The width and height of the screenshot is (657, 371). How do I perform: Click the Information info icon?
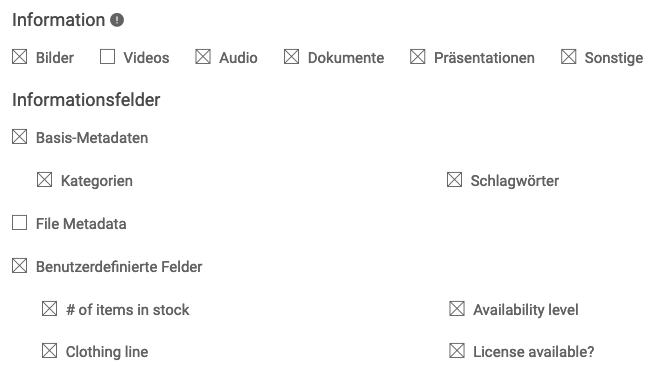tap(117, 20)
